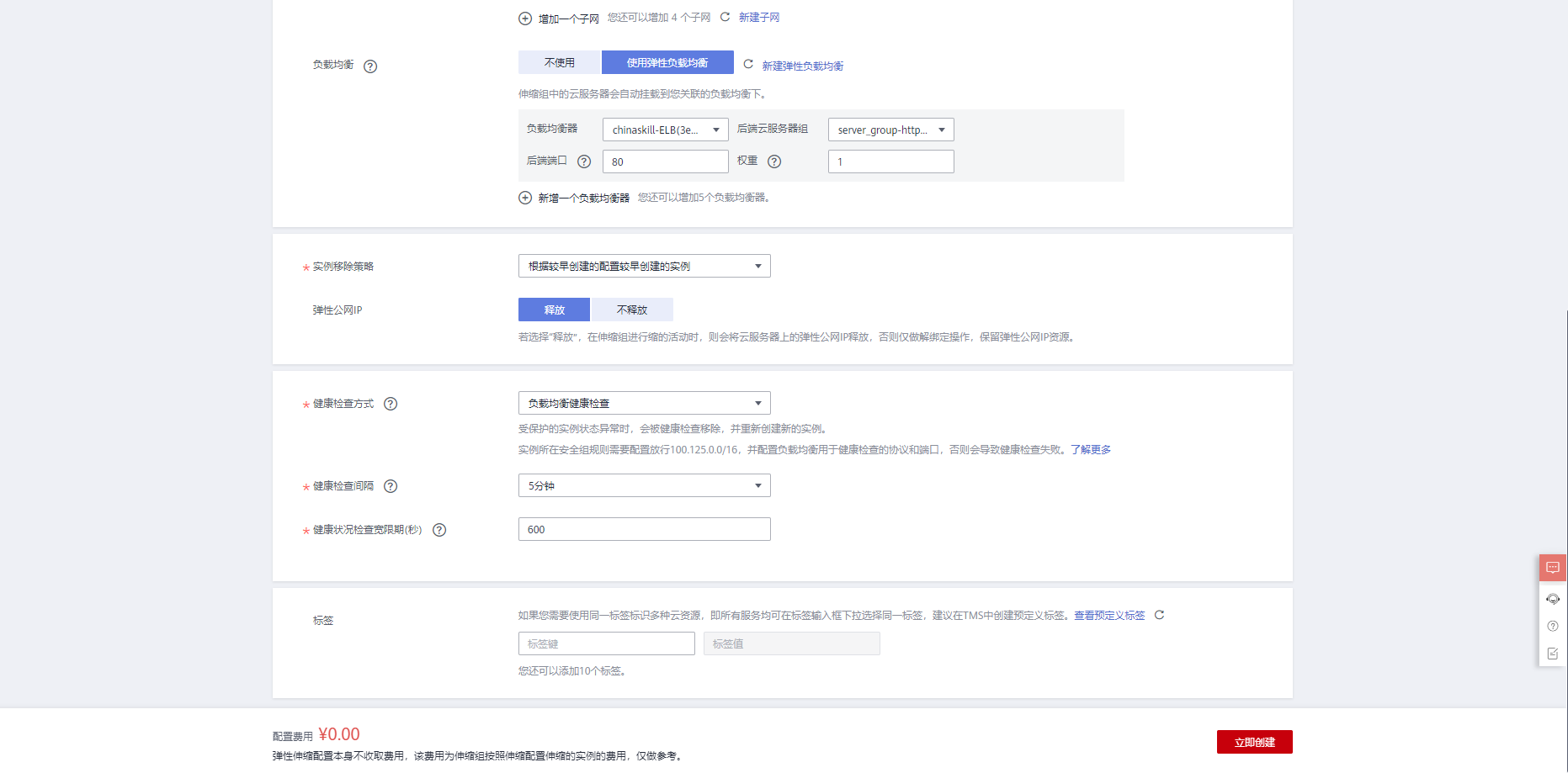Image resolution: width=1568 pixels, height=773 pixels.
Task: Click the 立即创建 button
Action: pyautogui.click(x=1254, y=742)
